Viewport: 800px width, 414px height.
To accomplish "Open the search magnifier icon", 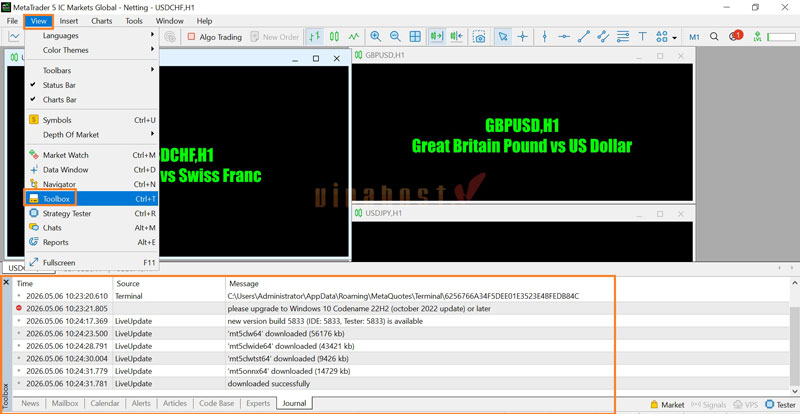I will coord(714,36).
